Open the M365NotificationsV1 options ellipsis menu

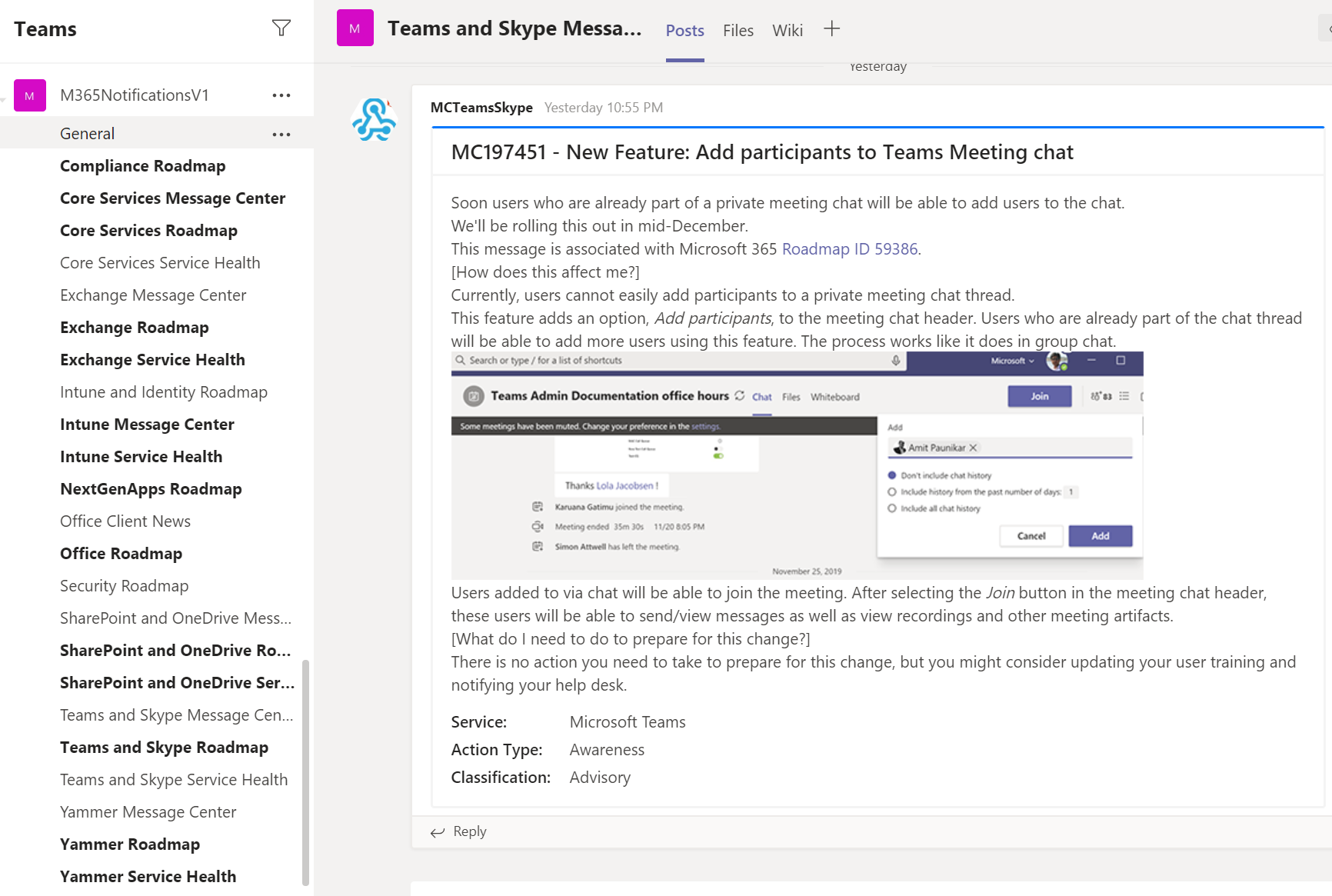coord(281,95)
